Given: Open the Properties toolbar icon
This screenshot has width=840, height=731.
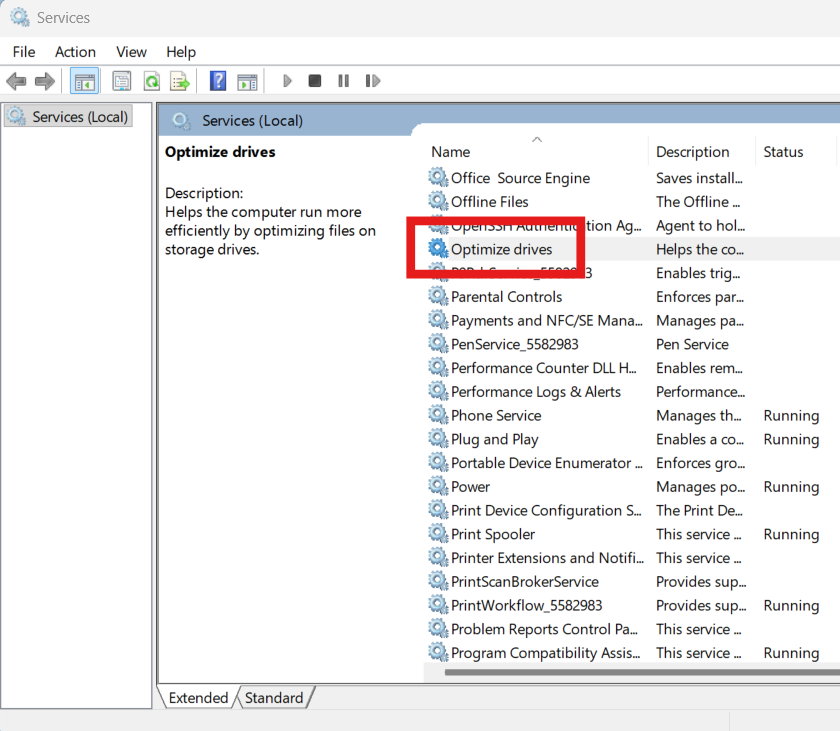Looking at the screenshot, I should tap(121, 81).
